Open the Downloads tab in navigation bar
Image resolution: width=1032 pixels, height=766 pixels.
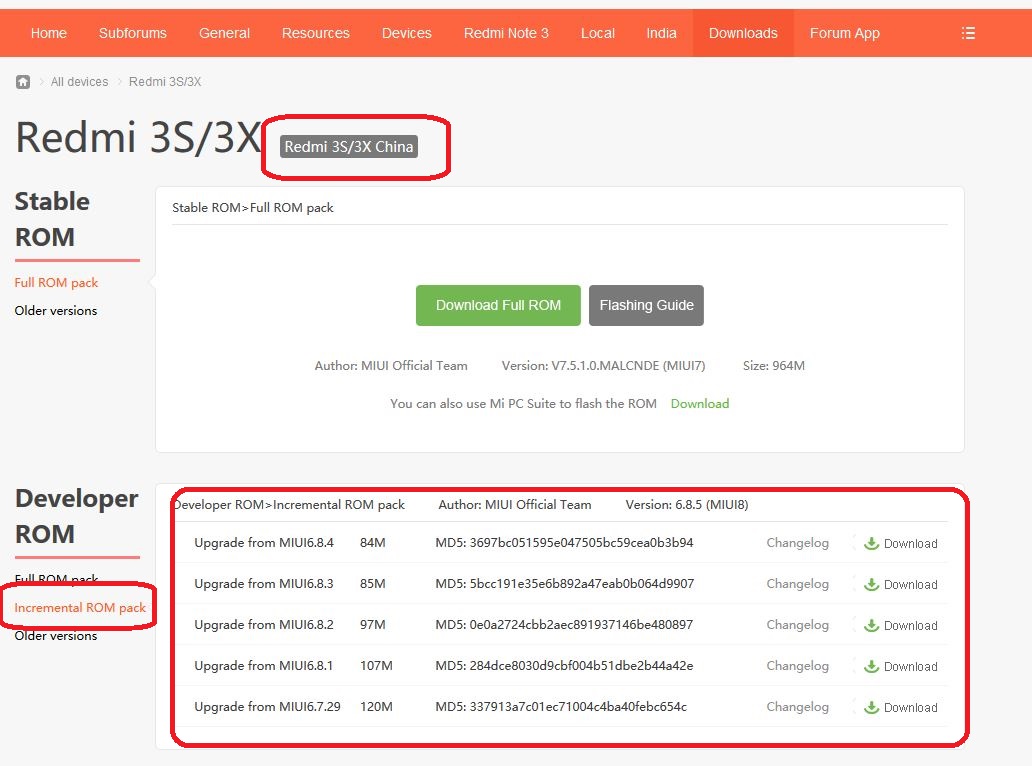742,33
